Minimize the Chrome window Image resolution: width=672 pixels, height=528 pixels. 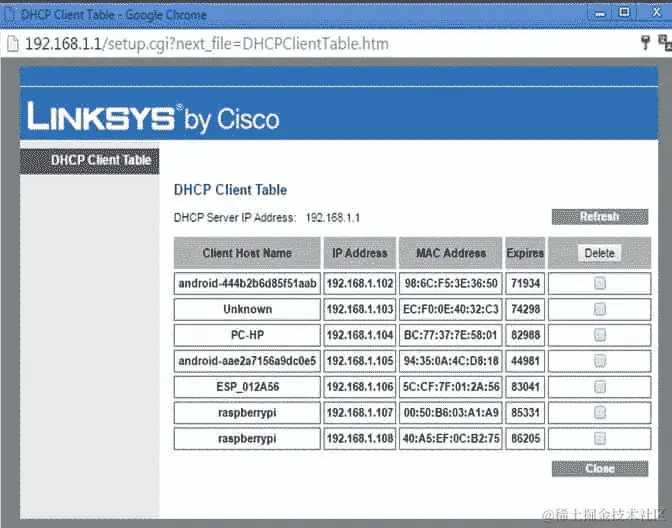point(600,14)
